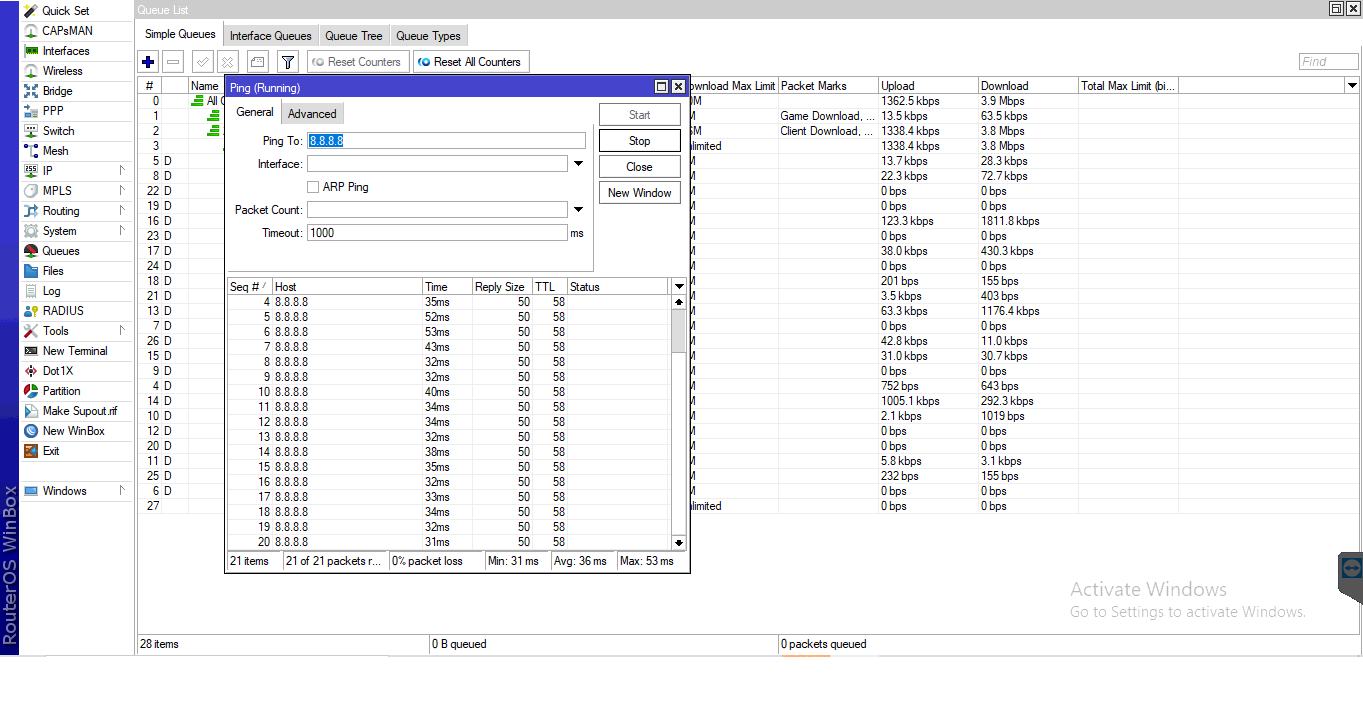
Task: Click scroll down arrow in ping results
Action: [679, 542]
